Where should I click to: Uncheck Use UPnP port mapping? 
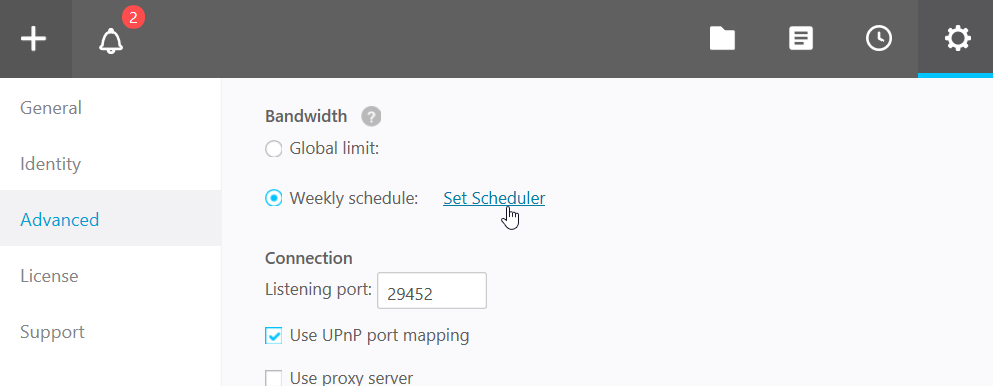274,335
